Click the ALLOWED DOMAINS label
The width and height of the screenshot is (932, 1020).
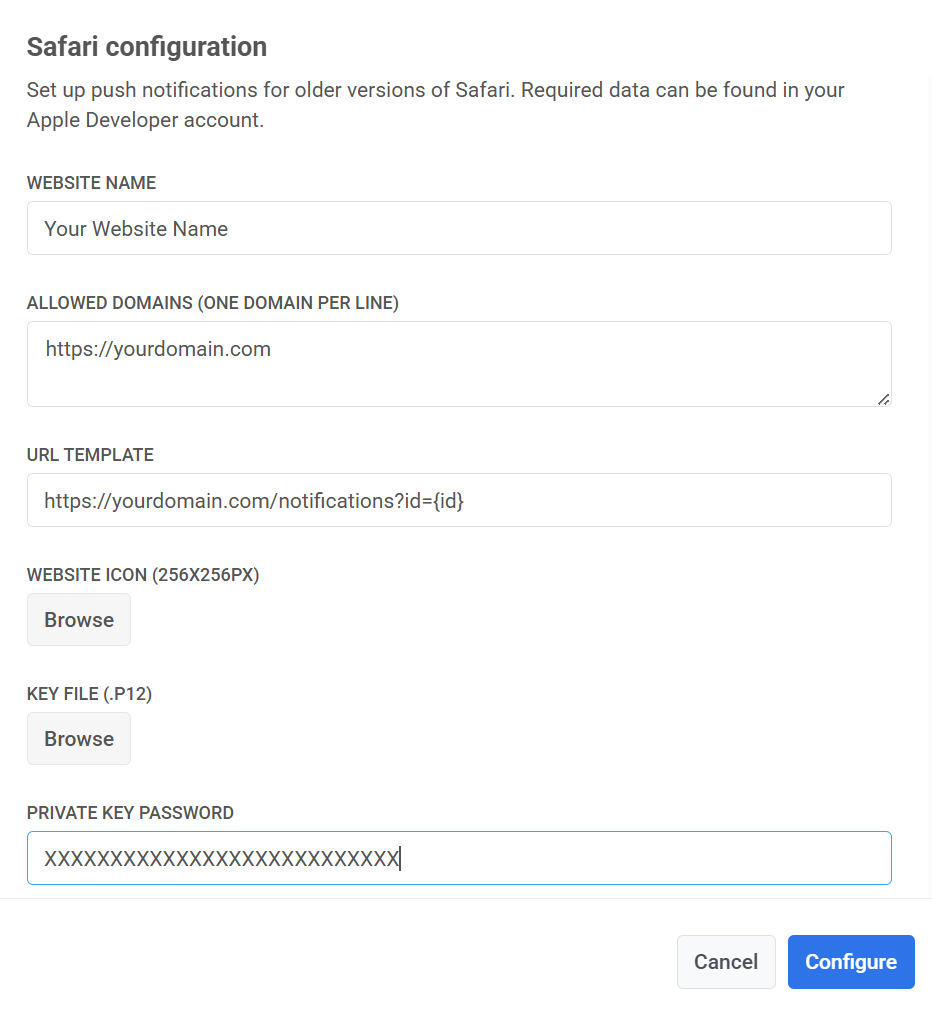[212, 302]
